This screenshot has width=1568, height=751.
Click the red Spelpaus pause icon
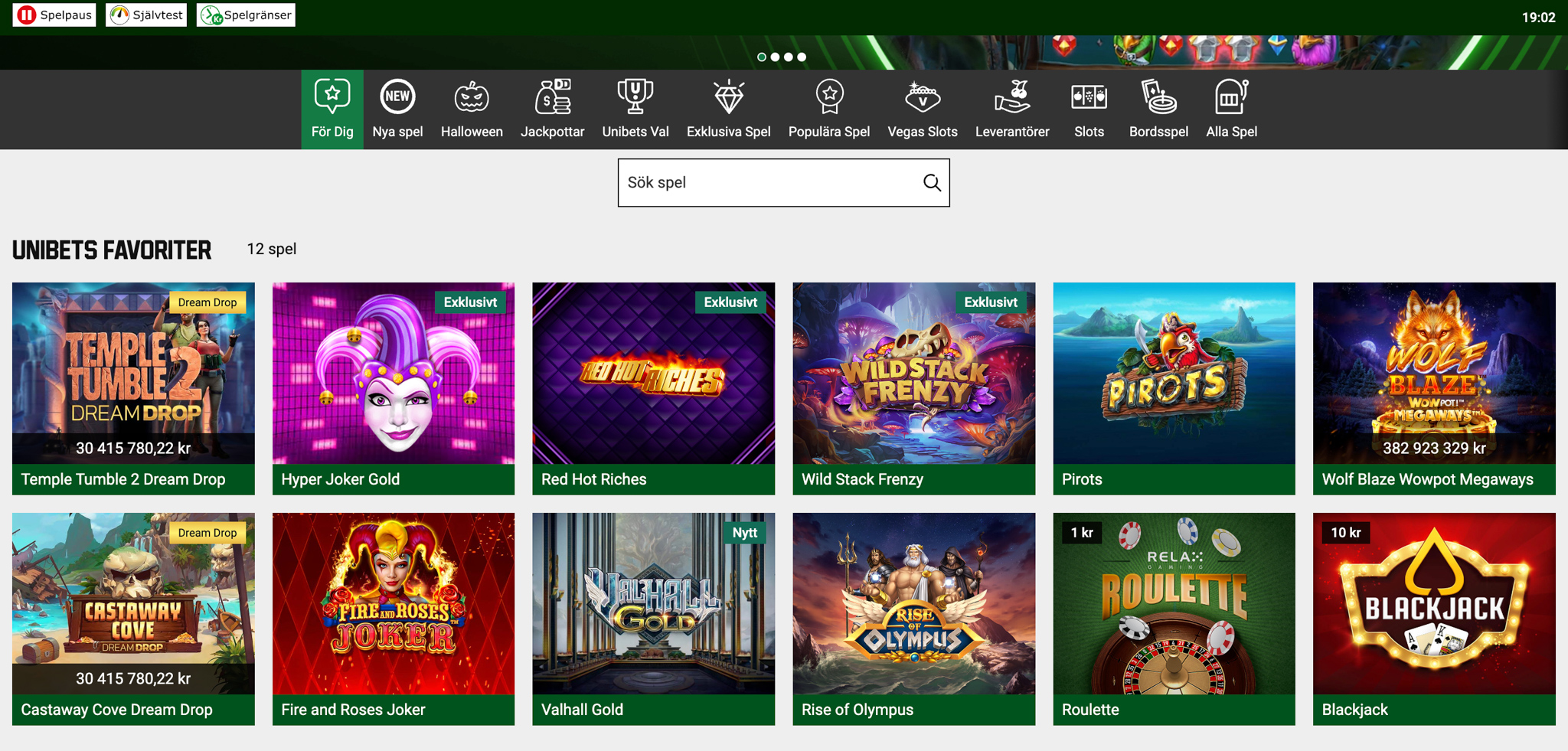27,15
